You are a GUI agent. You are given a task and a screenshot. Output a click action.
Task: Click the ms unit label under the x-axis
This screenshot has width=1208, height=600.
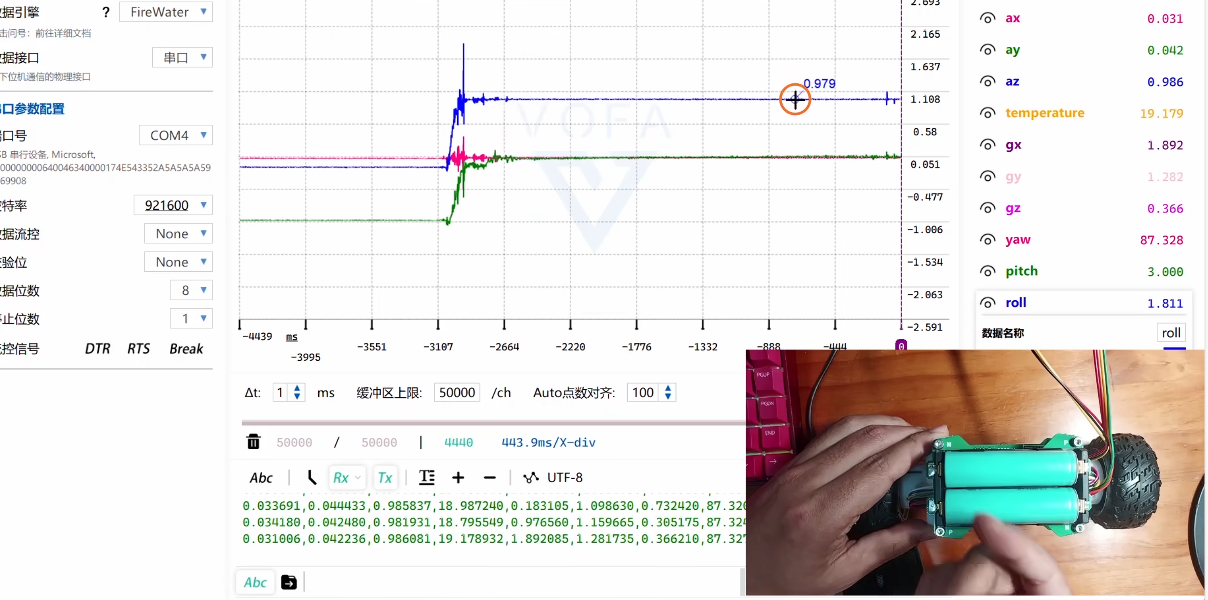(x=292, y=337)
